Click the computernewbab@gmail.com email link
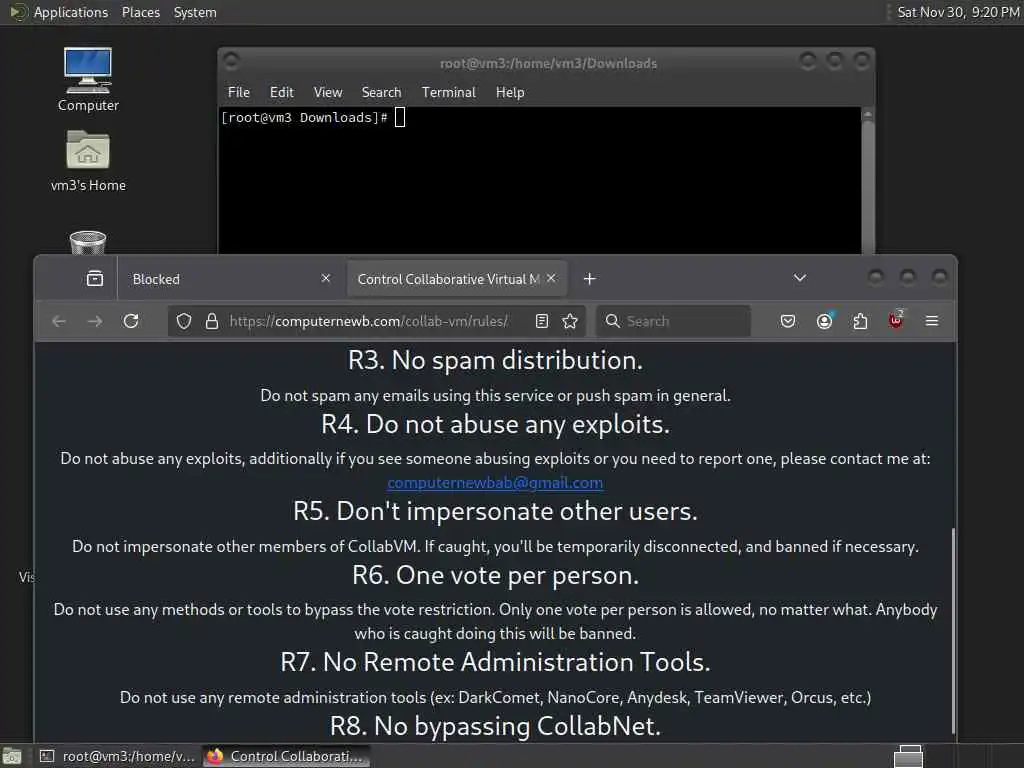This screenshot has width=1024, height=768. [x=495, y=483]
